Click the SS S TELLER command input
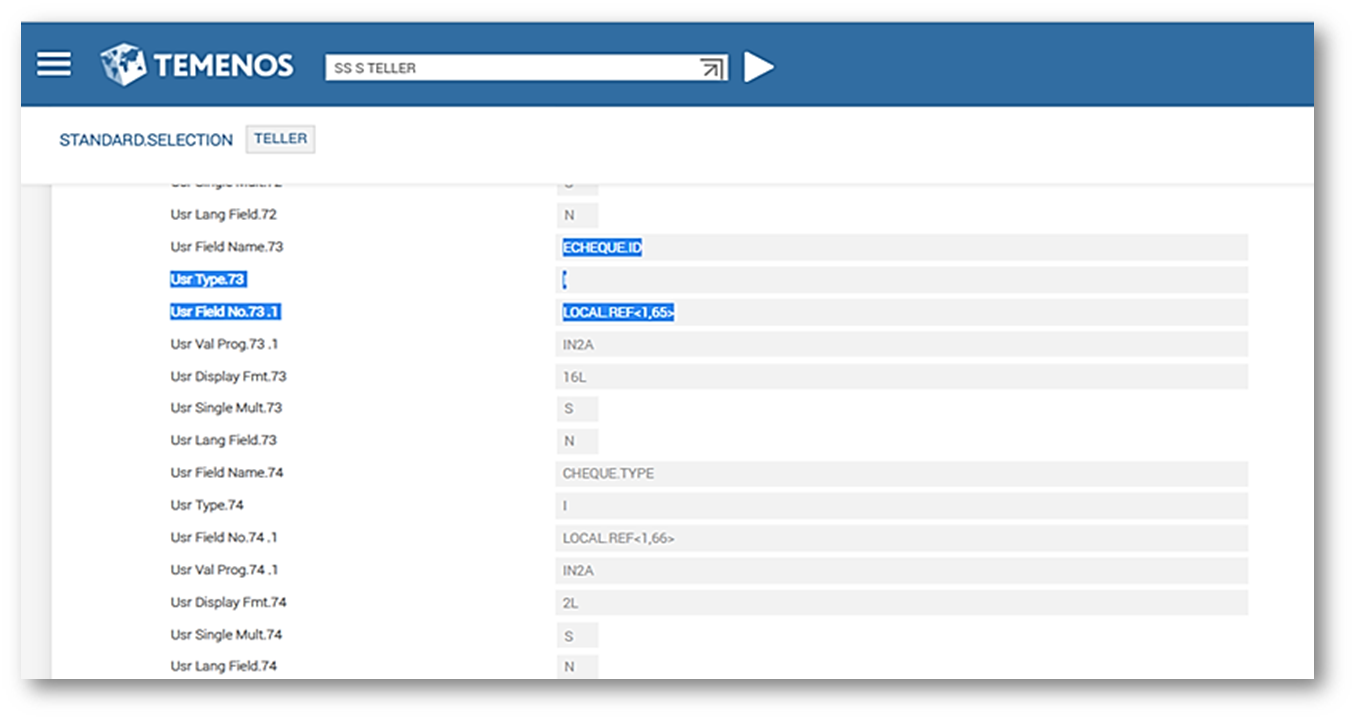 [x=510, y=68]
